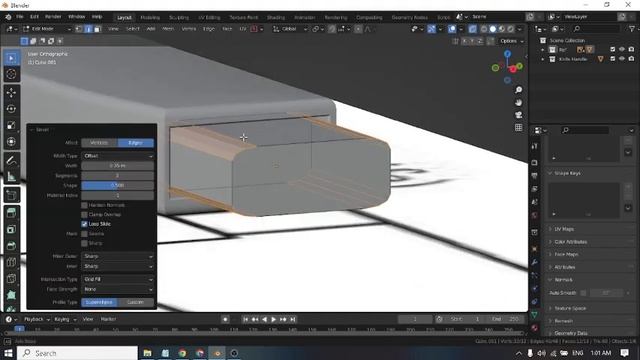Open the File menu
This screenshot has width=640, height=360.
[x=20, y=17]
